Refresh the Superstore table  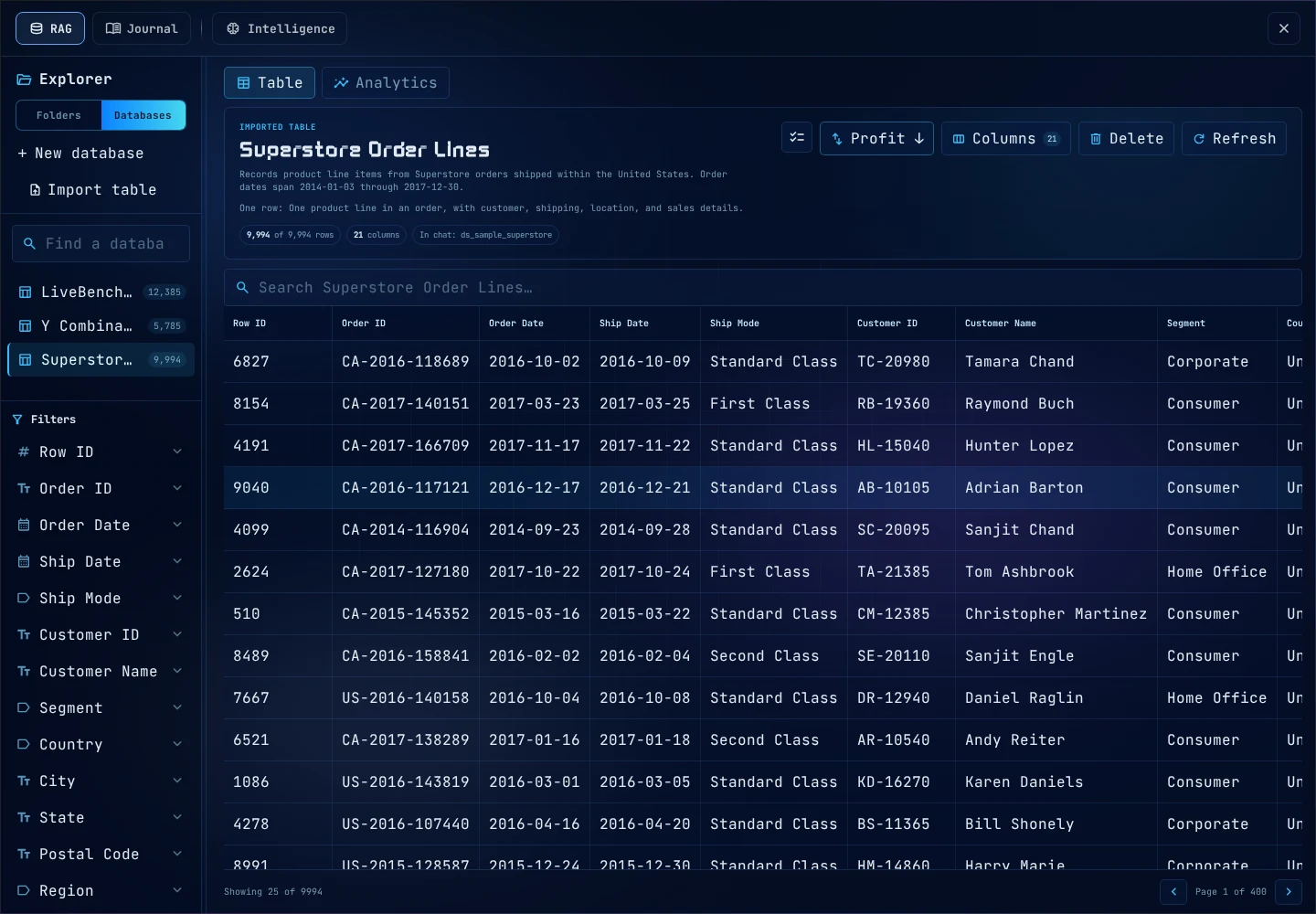click(1234, 139)
